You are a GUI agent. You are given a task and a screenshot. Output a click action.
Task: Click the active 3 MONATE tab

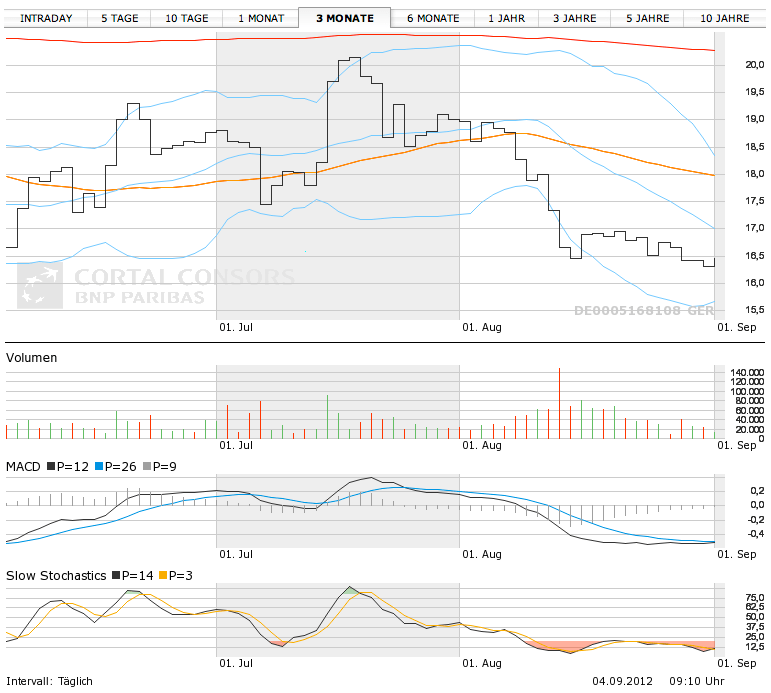tap(344, 18)
